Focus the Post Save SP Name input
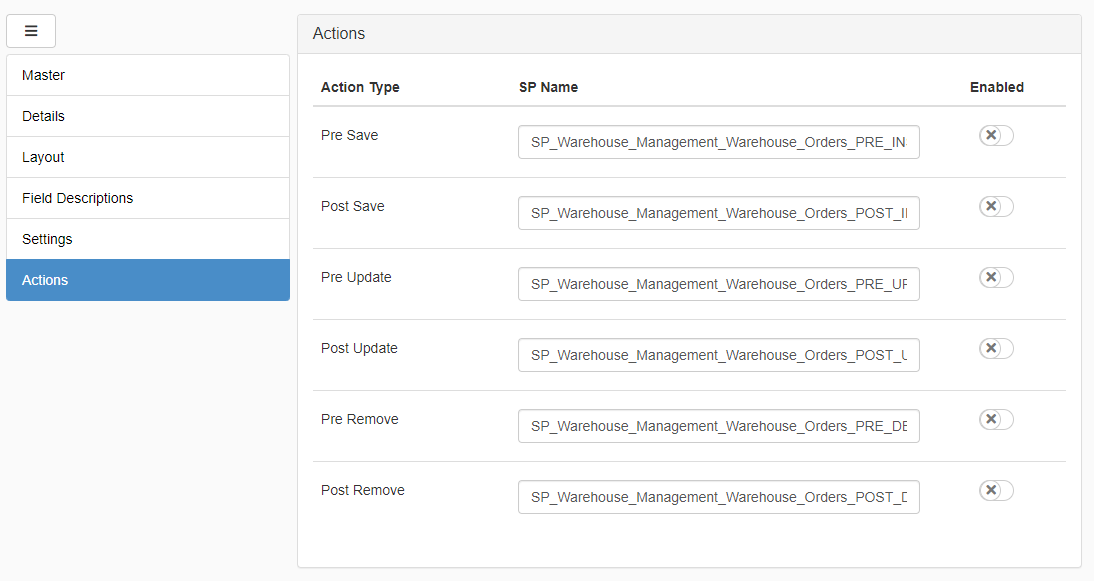The width and height of the screenshot is (1094, 581). coord(718,213)
